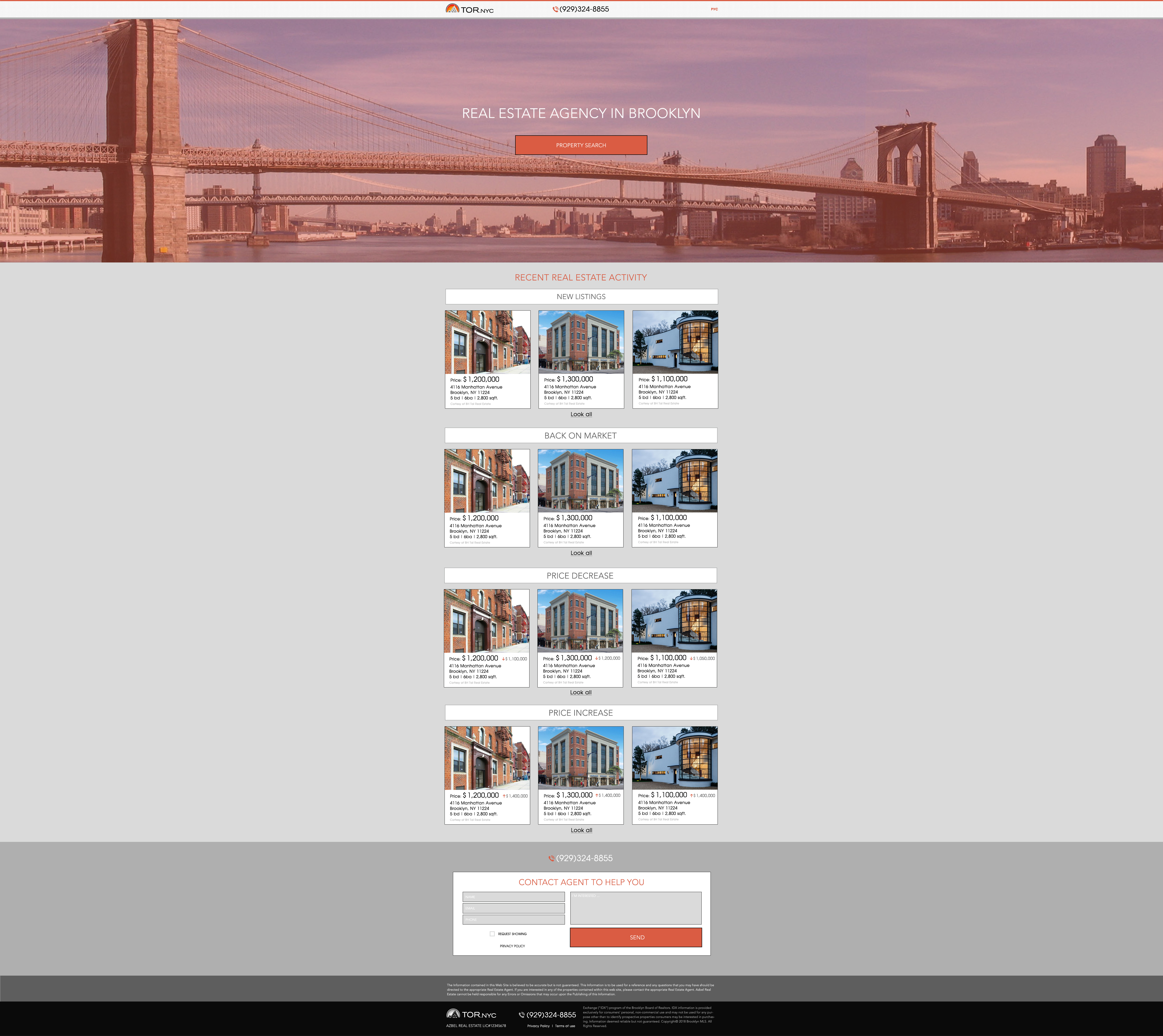1163x1036 pixels.
Task: Open the $1,100,000 white house photo in Back On Market
Action: coord(675,481)
